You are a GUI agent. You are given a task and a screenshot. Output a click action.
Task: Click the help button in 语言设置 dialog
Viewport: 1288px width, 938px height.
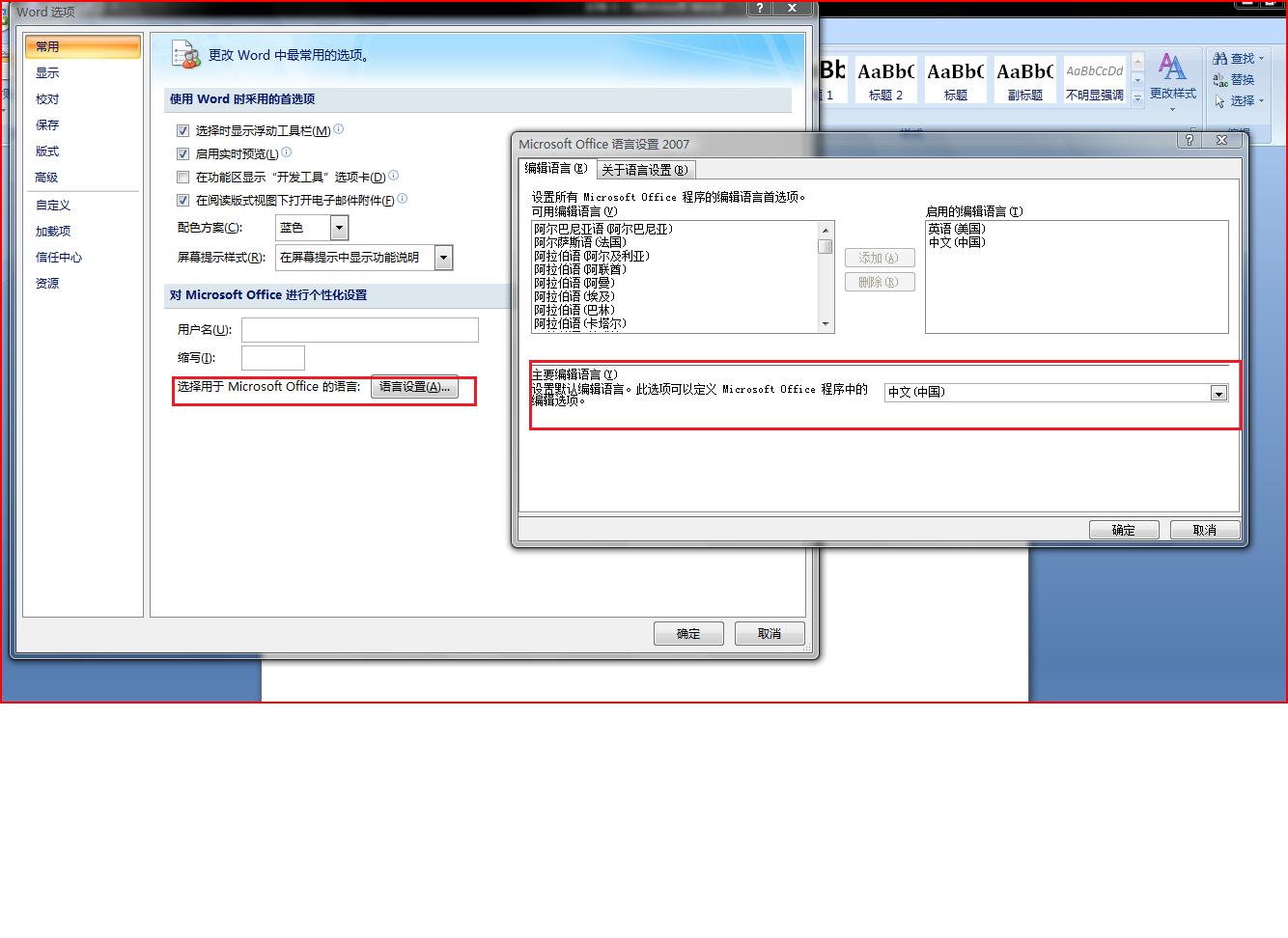click(1190, 140)
